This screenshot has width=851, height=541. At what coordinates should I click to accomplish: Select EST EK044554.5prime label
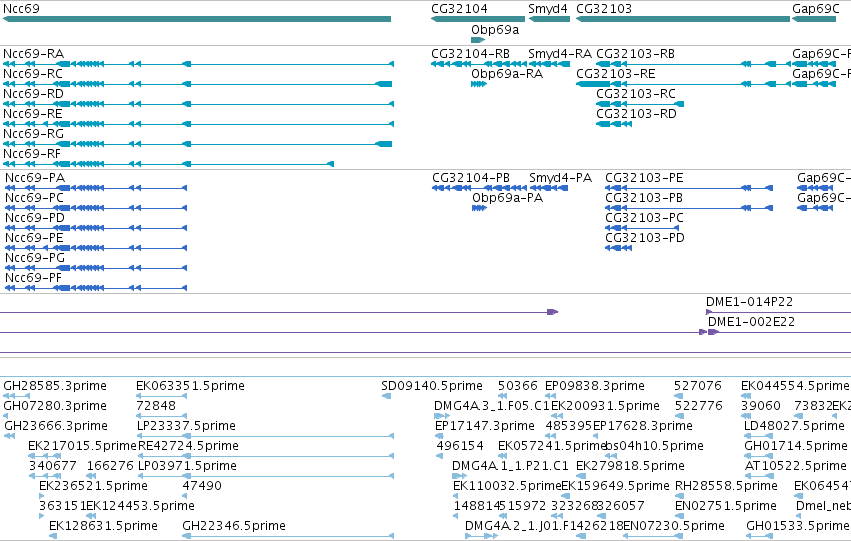point(795,386)
